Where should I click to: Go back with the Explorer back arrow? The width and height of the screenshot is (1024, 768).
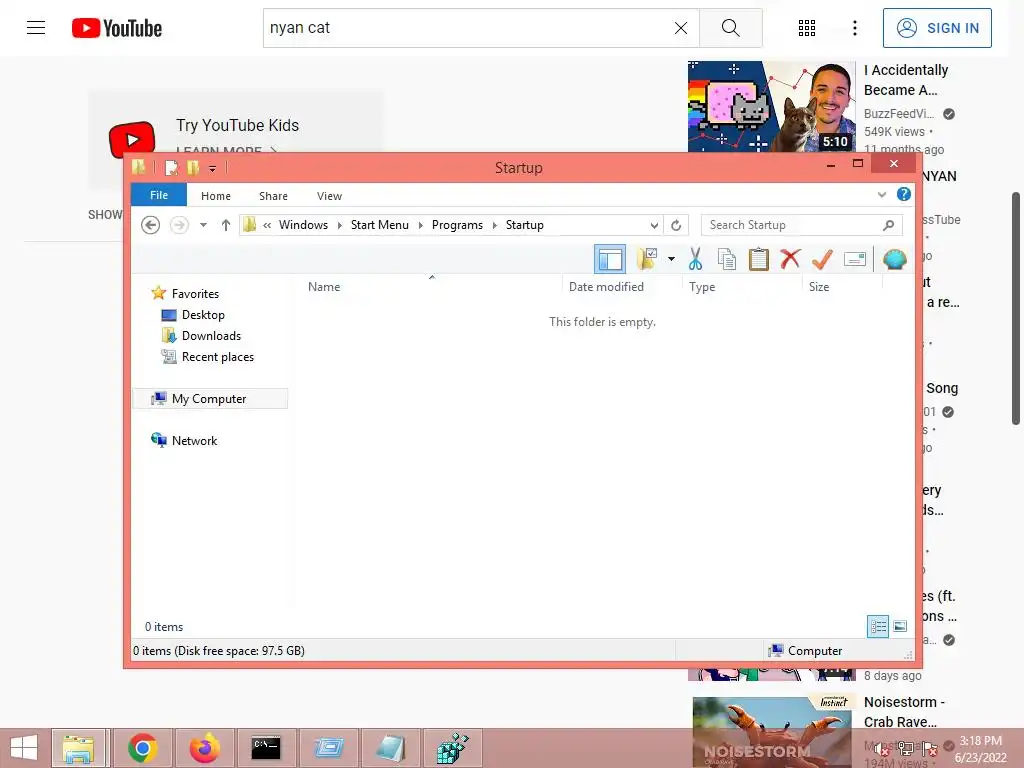tap(150, 225)
